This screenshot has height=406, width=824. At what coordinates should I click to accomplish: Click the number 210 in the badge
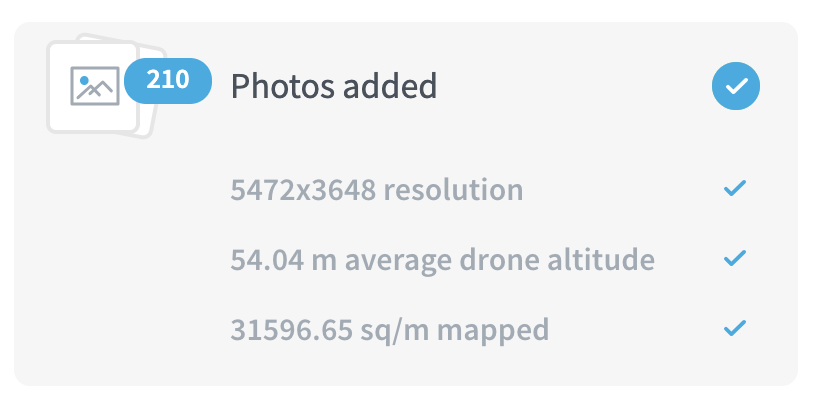point(168,80)
